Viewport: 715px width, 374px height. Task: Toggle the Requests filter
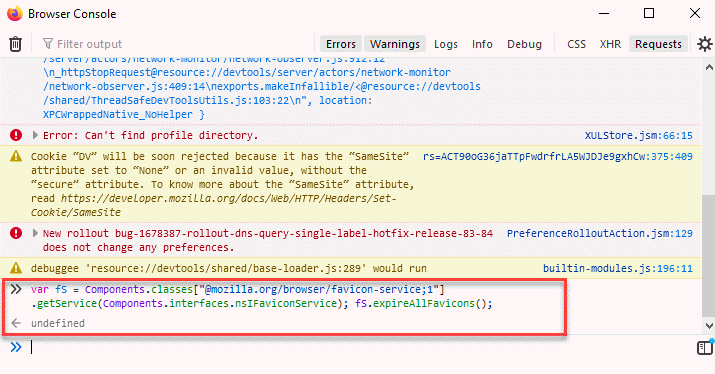tap(658, 44)
